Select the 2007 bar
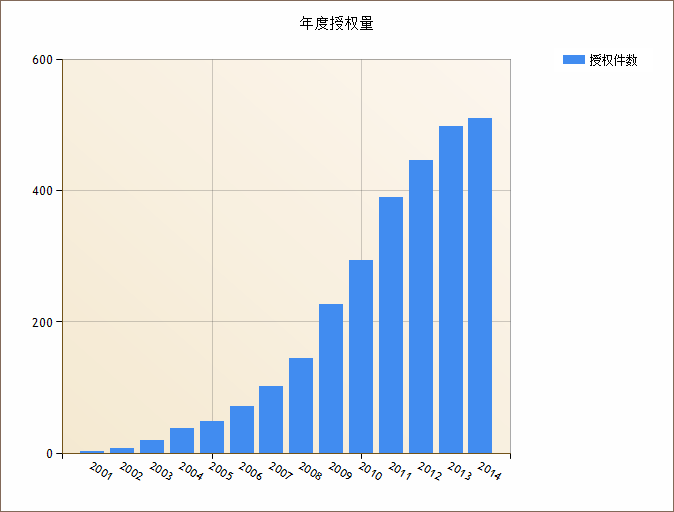Screen dimensions: 674x512 click(271, 420)
